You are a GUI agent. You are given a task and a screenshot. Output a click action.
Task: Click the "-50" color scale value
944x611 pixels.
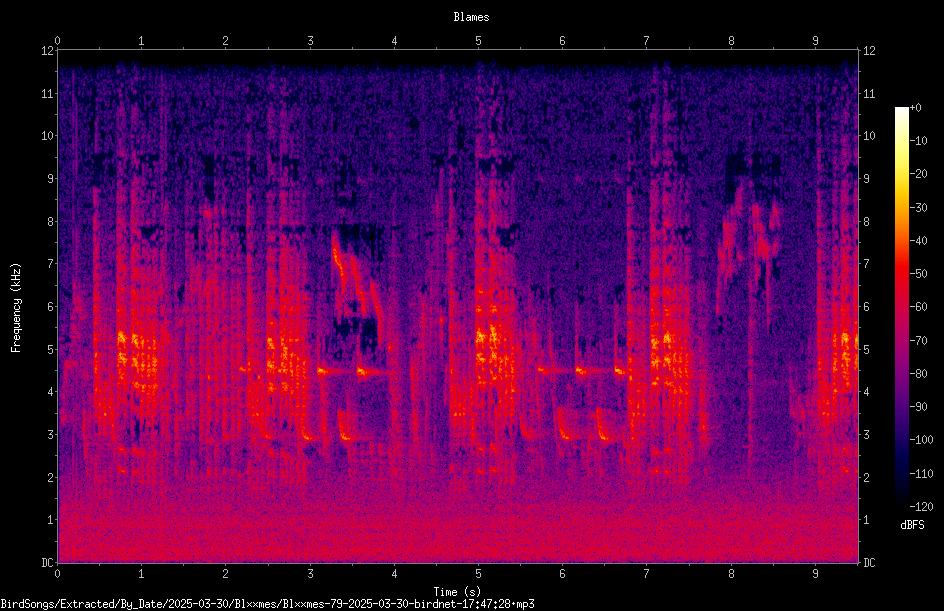point(918,274)
